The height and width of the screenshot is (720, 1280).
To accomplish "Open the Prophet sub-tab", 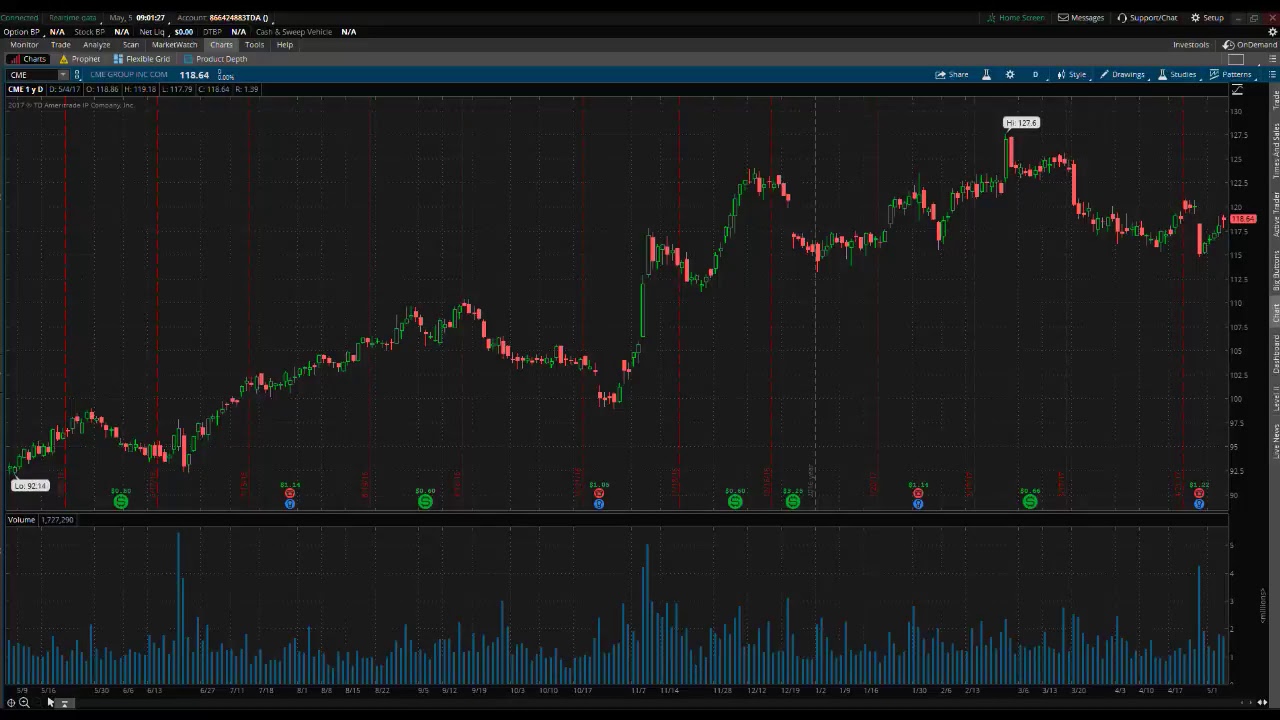I will [80, 59].
